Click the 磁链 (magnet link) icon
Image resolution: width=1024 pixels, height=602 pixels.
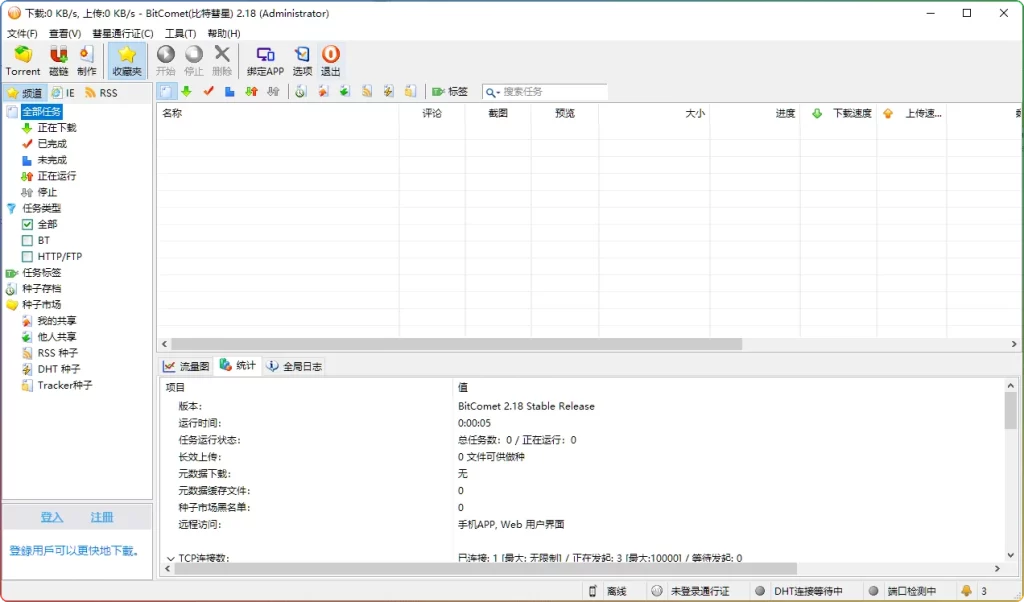tap(57, 60)
